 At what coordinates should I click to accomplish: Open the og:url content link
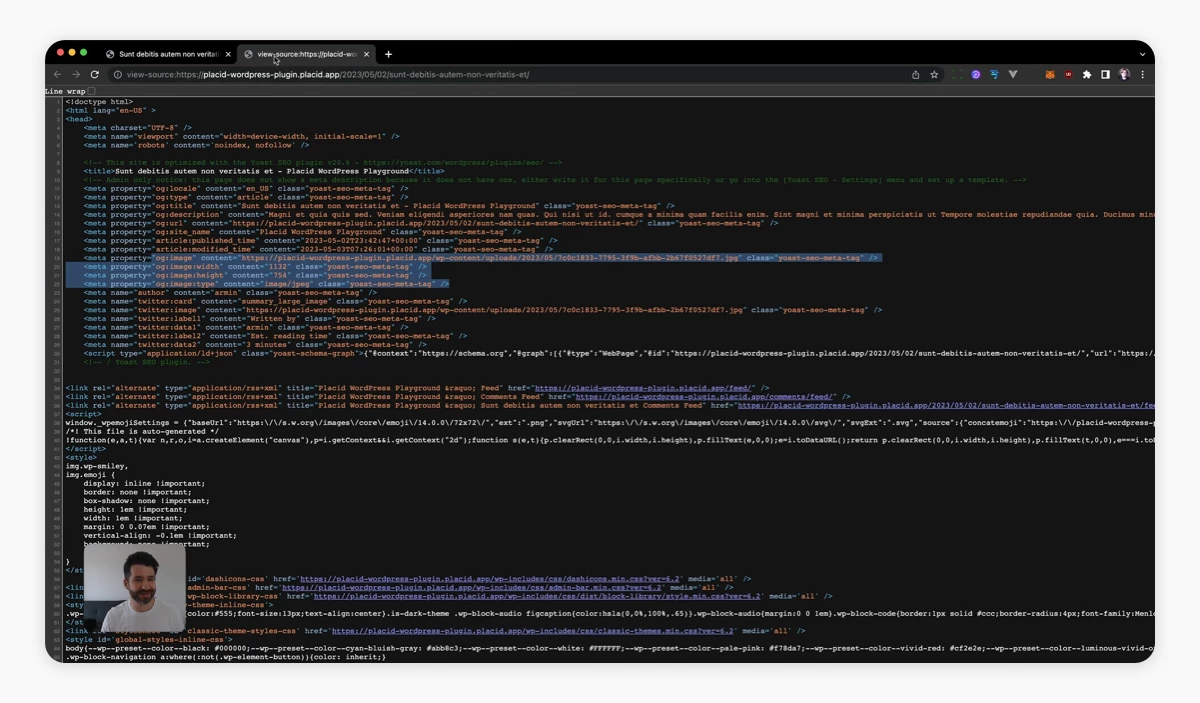435,223
